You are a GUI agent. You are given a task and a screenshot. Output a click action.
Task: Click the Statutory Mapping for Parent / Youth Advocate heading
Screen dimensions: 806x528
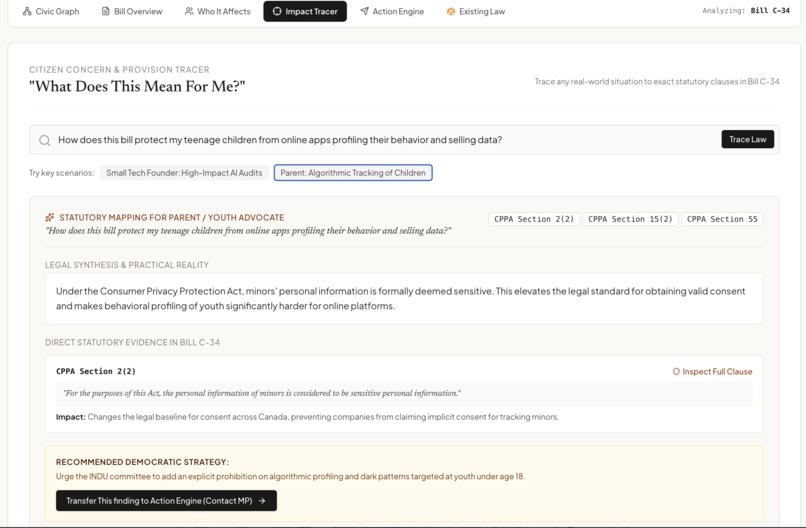172,217
